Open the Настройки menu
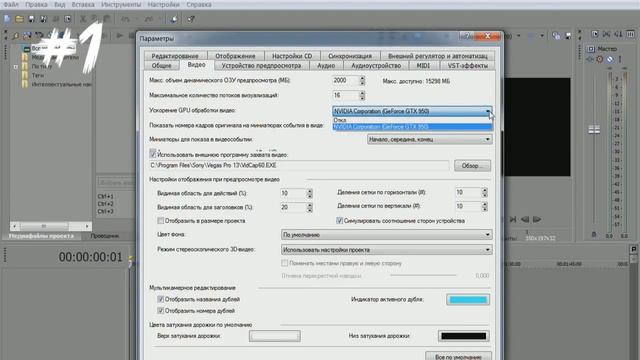The image size is (640, 360). (x=163, y=4)
